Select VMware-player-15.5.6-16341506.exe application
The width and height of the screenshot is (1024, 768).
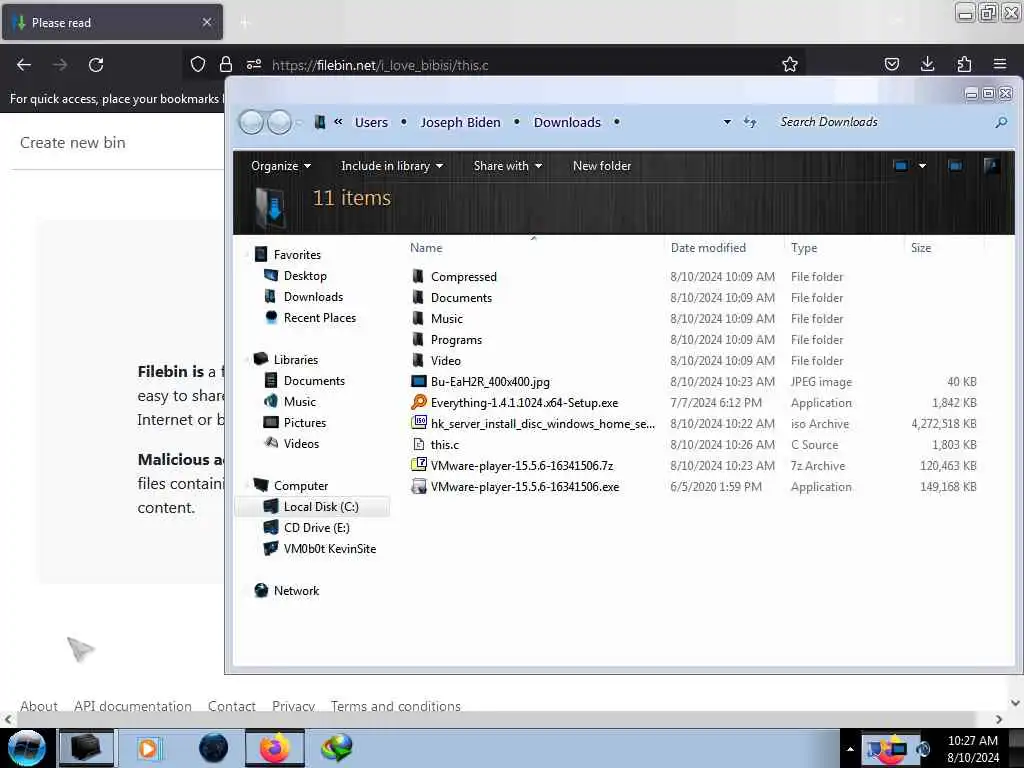(x=515, y=487)
